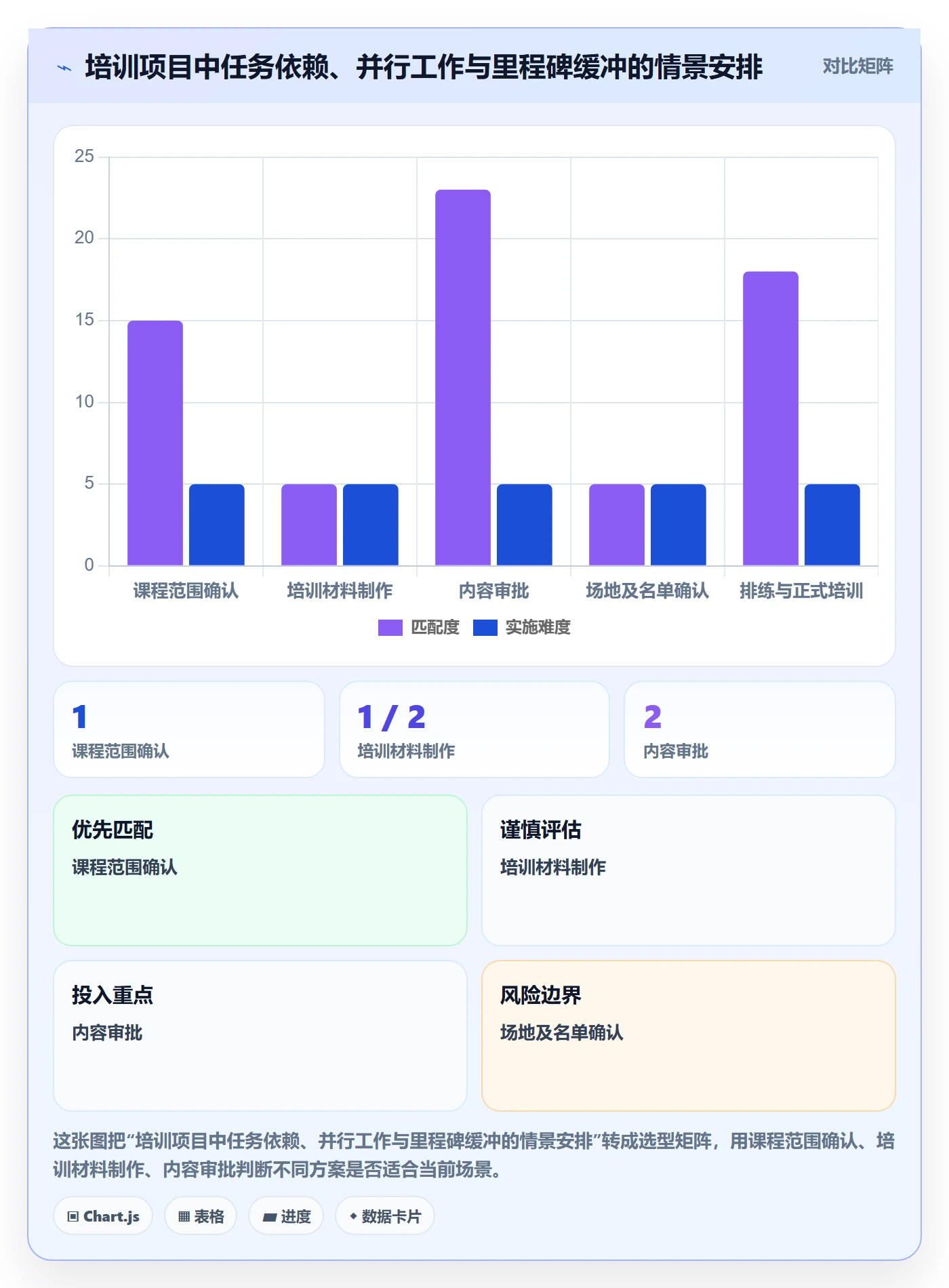Open the stat card showing 1 / 2
The width and height of the screenshot is (949, 1288).
[x=474, y=729]
